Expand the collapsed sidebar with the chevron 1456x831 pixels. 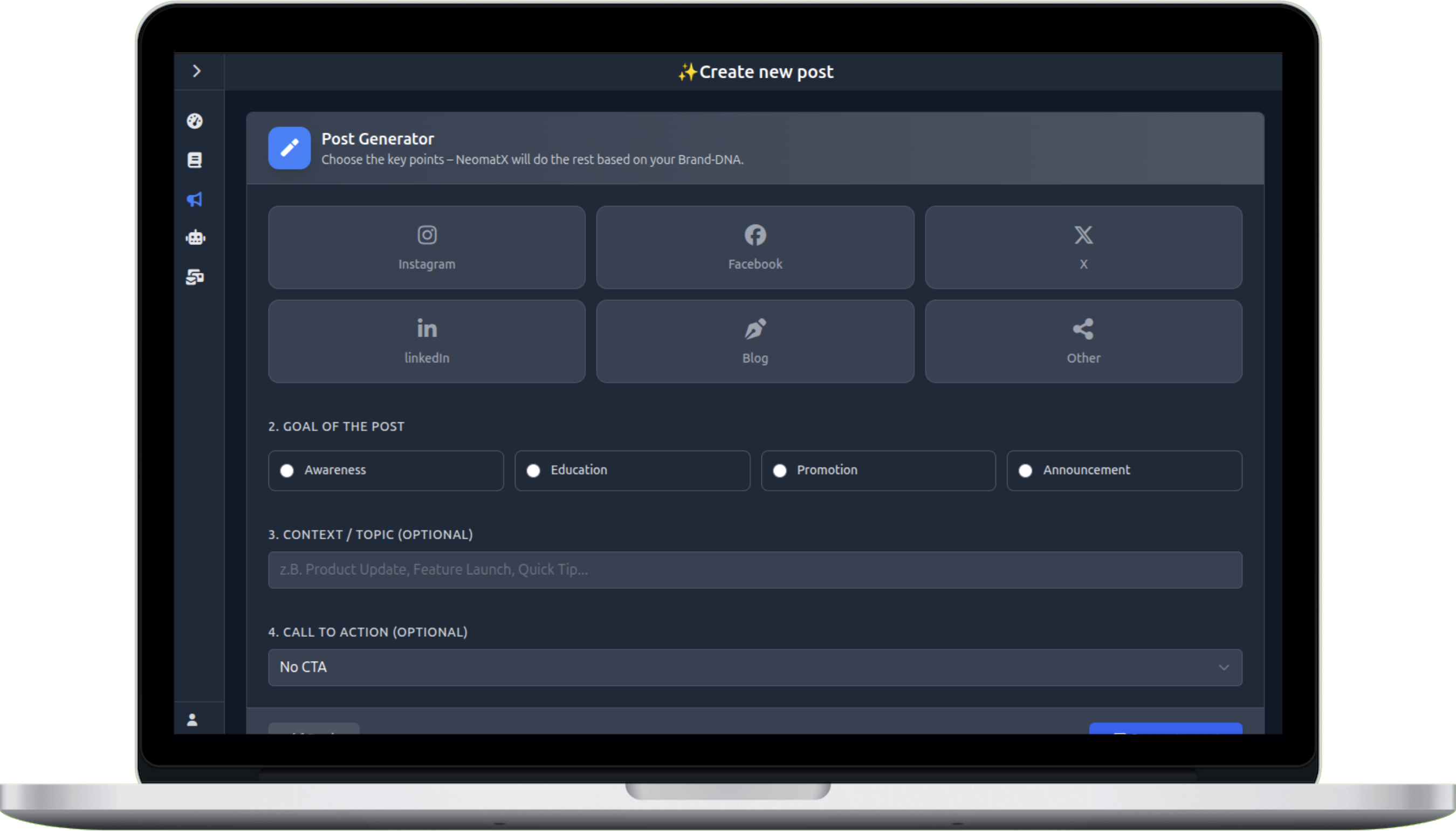(x=197, y=70)
